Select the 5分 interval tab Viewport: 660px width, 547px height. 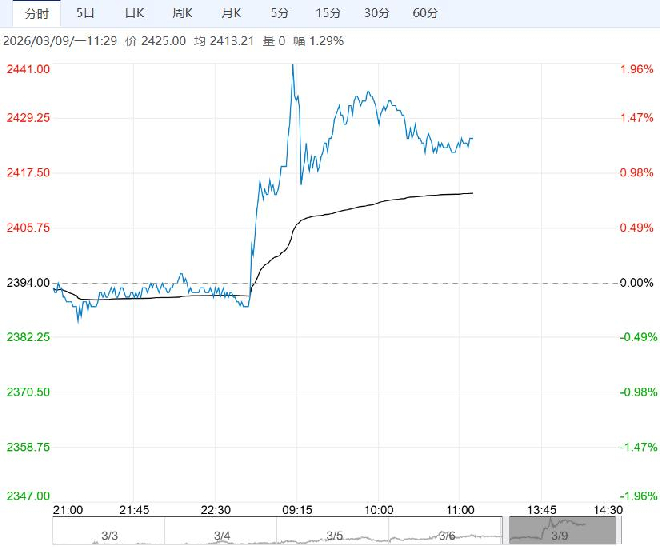[x=279, y=13]
